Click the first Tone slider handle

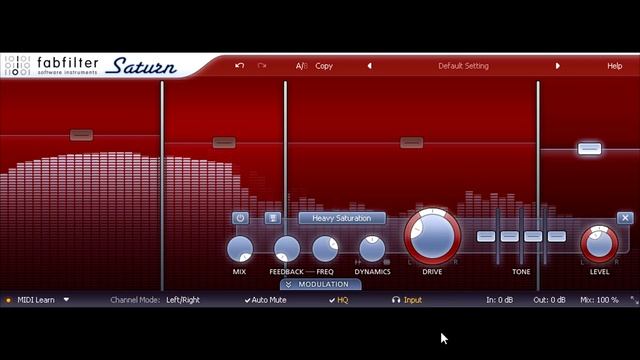(486, 236)
